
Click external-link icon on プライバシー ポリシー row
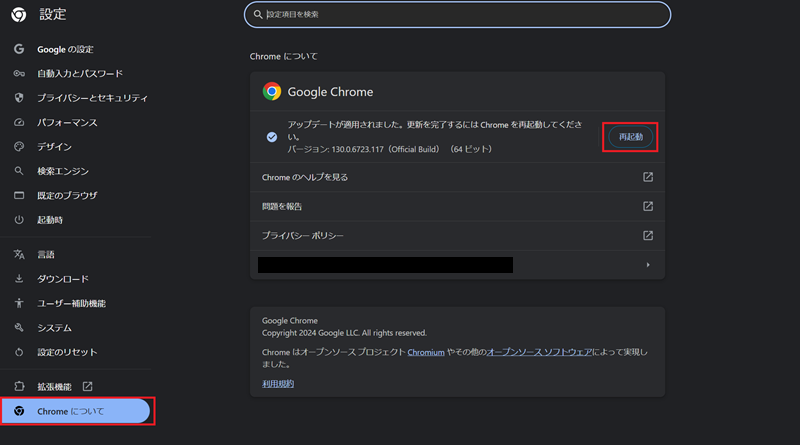pyautogui.click(x=648, y=235)
